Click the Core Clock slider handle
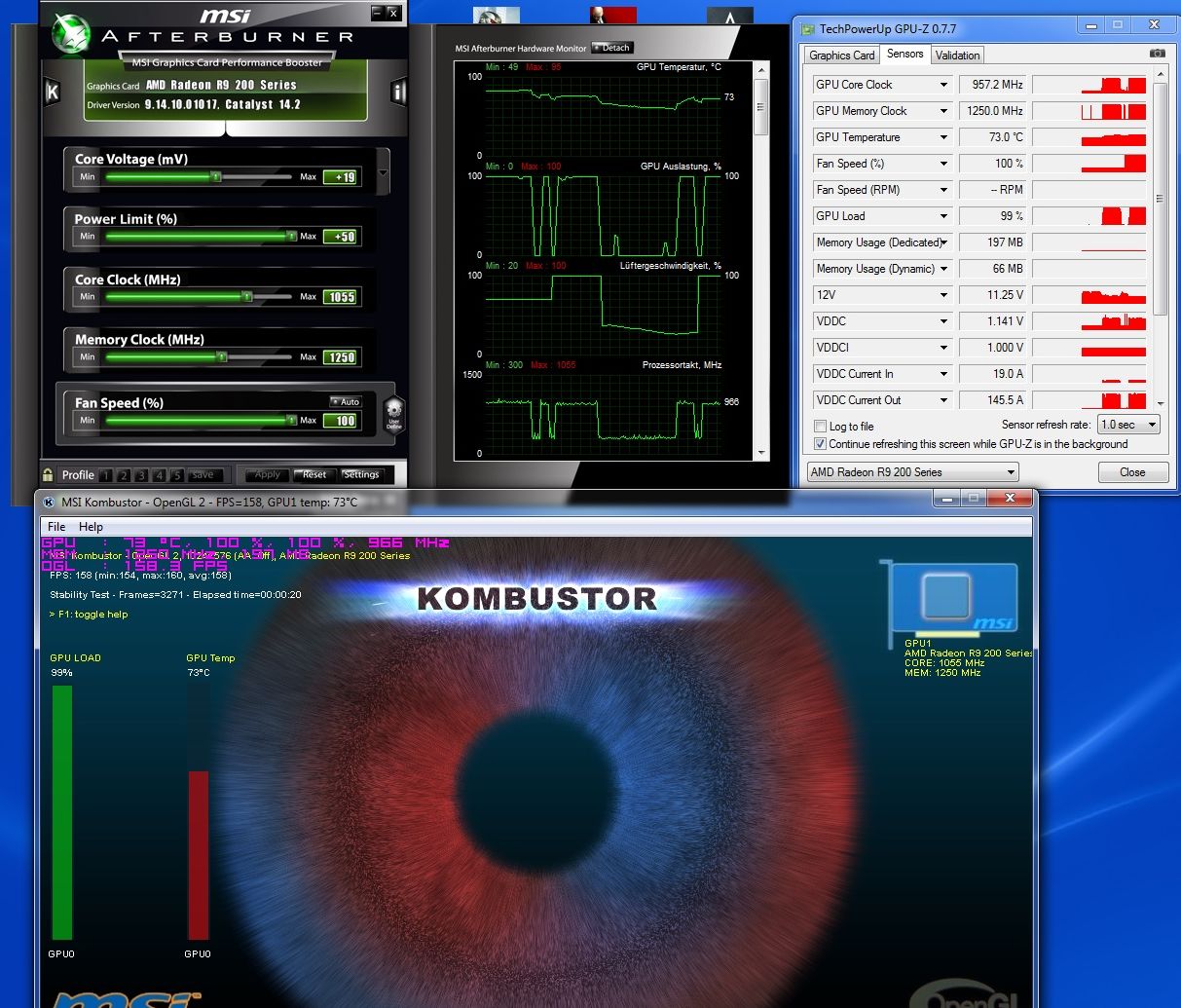The width and height of the screenshot is (1181, 1008). pos(246,297)
